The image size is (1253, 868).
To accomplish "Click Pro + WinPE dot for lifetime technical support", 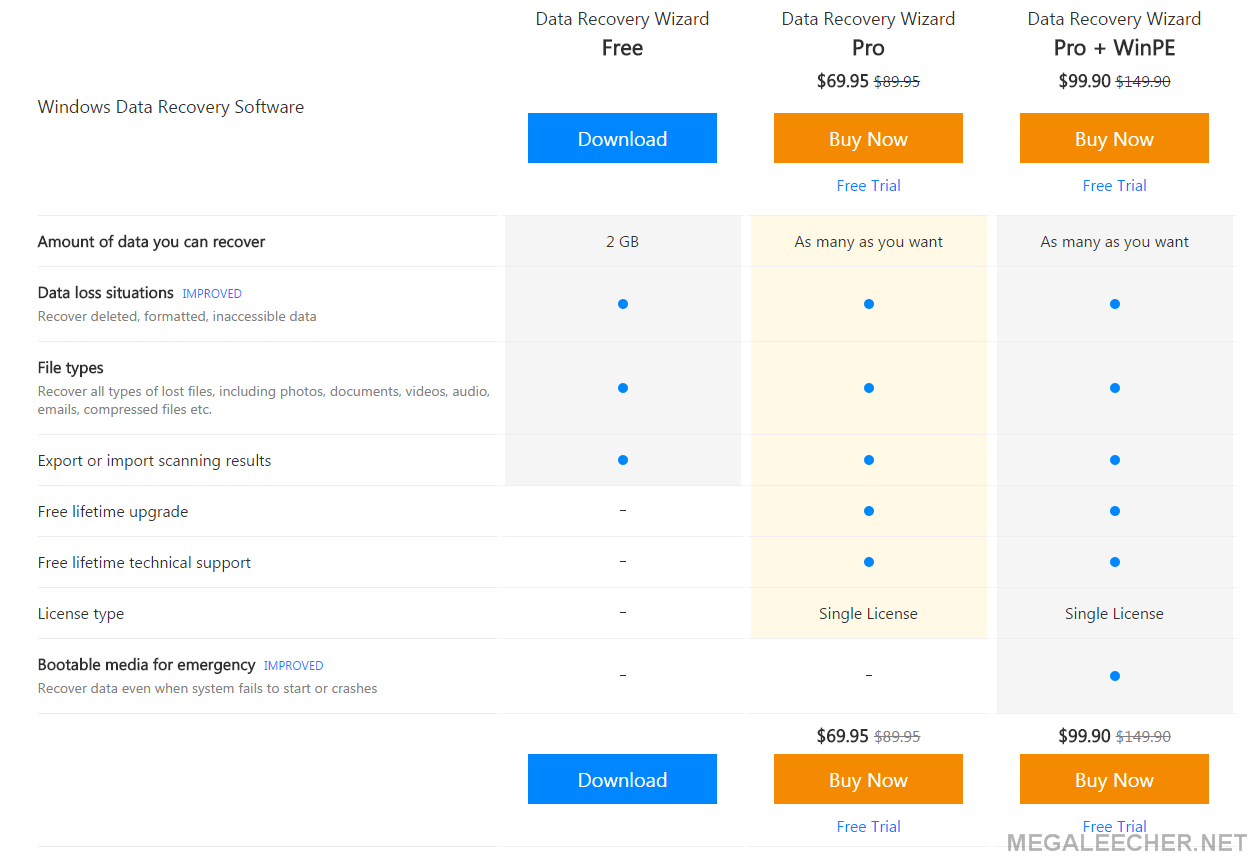I will pyautogui.click(x=1114, y=562).
